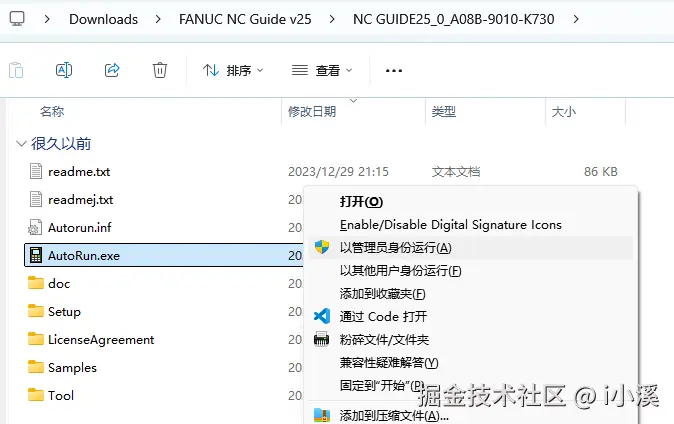Click the LicenseAgreement folder icon
Image resolution: width=674 pixels, height=424 pixels.
[x=36, y=339]
